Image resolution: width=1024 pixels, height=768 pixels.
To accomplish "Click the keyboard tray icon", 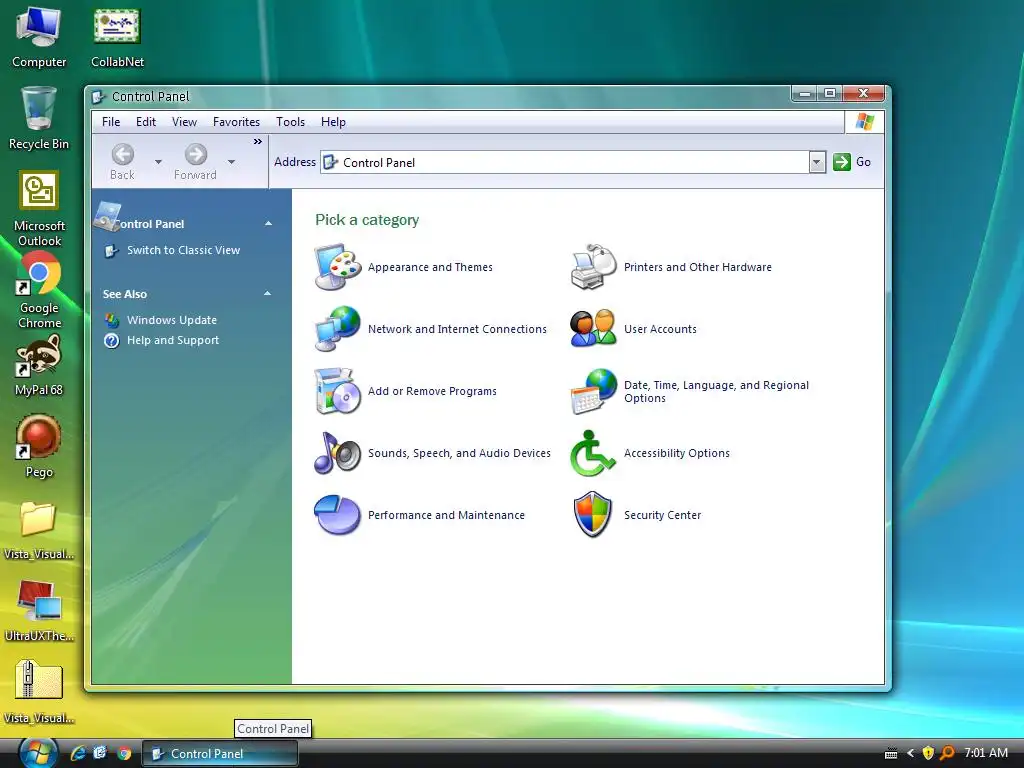I will point(891,754).
